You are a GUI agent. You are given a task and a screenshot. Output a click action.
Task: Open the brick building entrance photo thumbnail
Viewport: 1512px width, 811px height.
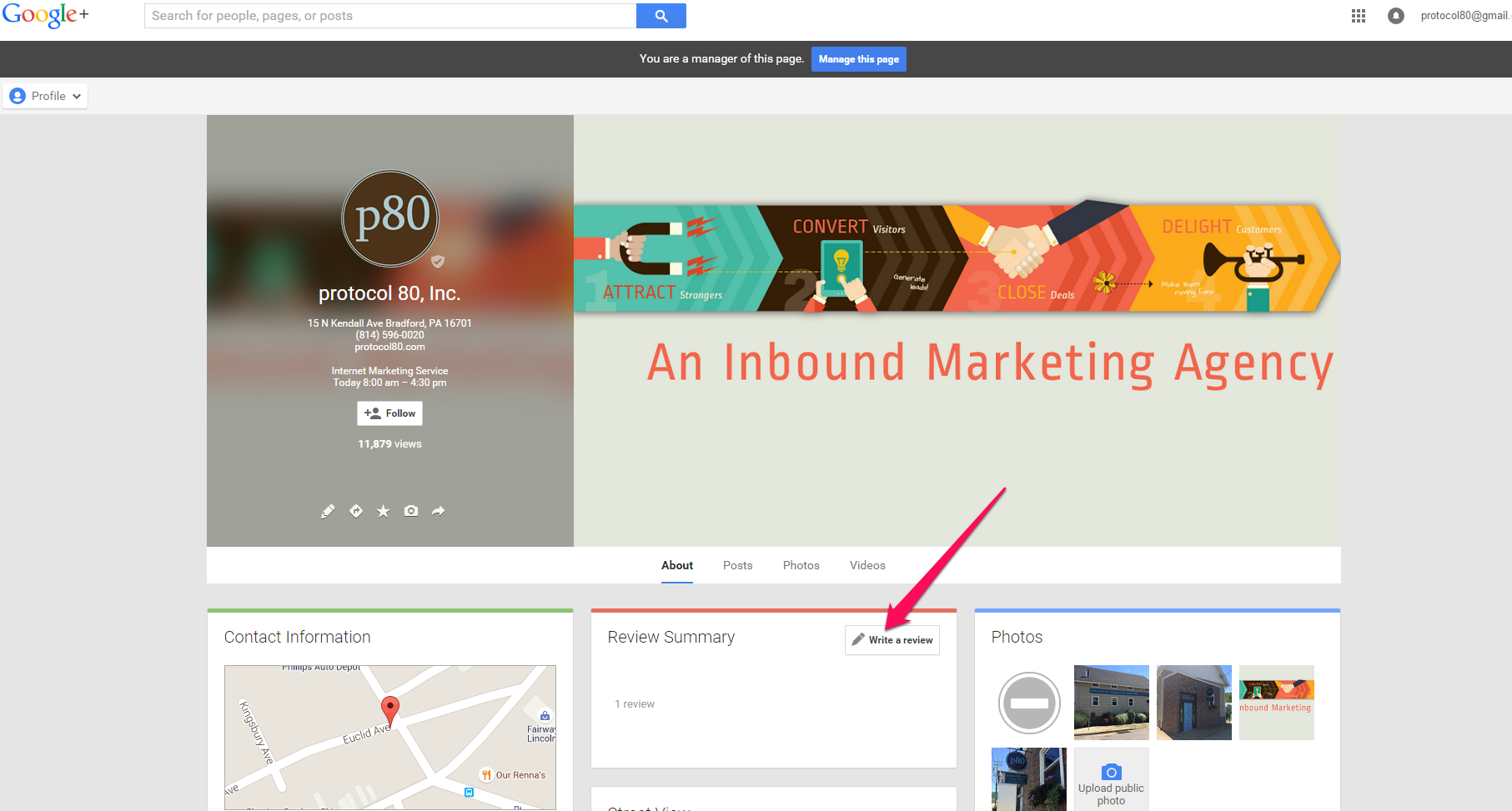1193,703
